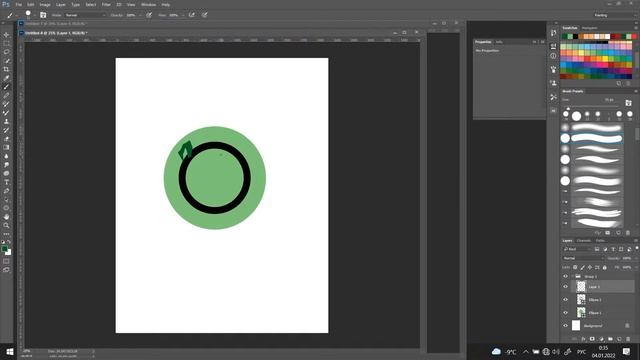Hide the Background layer

click(565, 326)
